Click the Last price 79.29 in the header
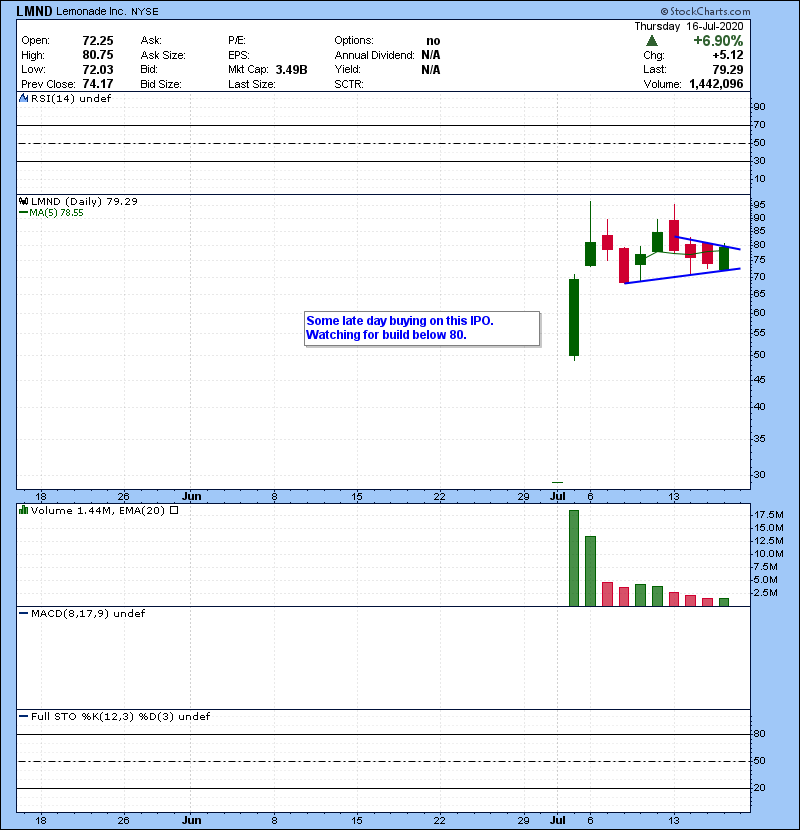The height and width of the screenshot is (830, 800). pos(728,69)
